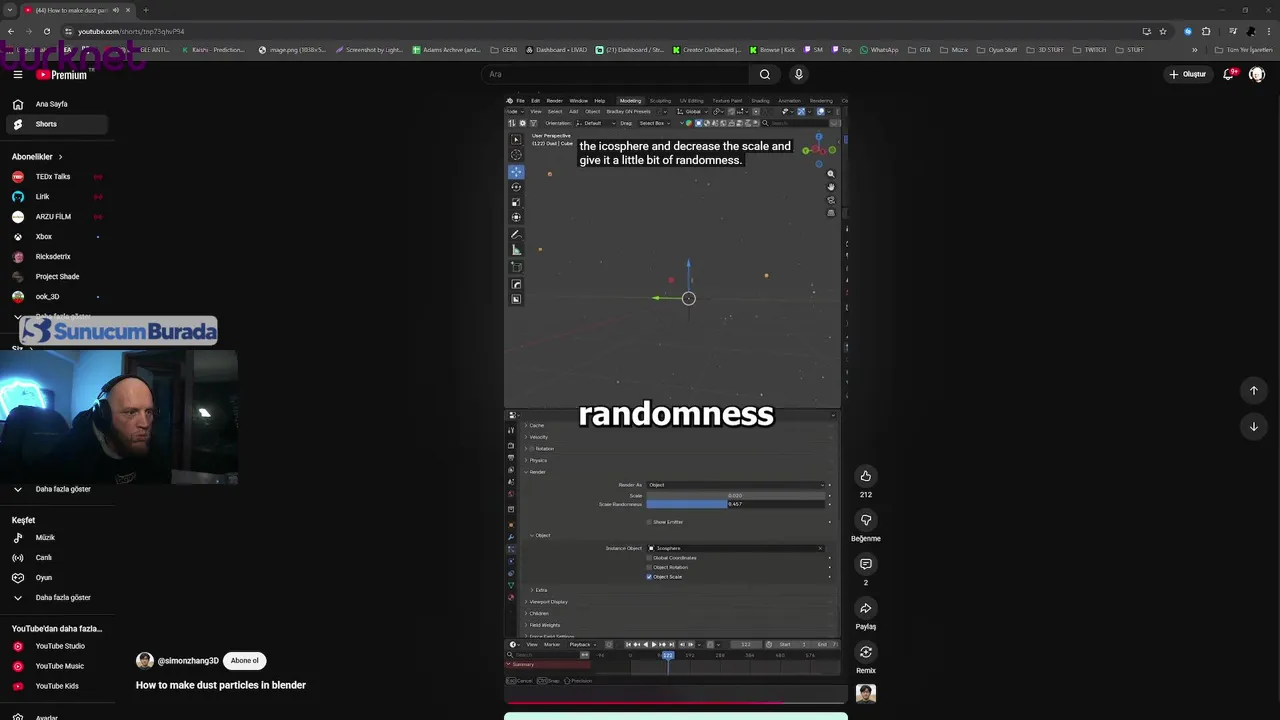Click the search magnifier button
The image size is (1280, 720).
pyautogui.click(x=764, y=74)
